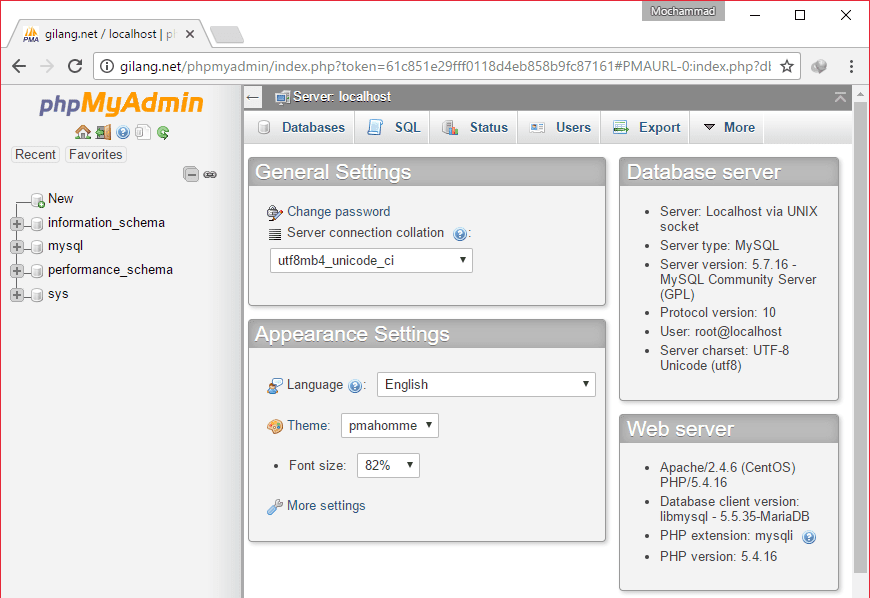Expand the mysql database tree node
Viewport: 870px width, 598px height.
click(x=17, y=246)
